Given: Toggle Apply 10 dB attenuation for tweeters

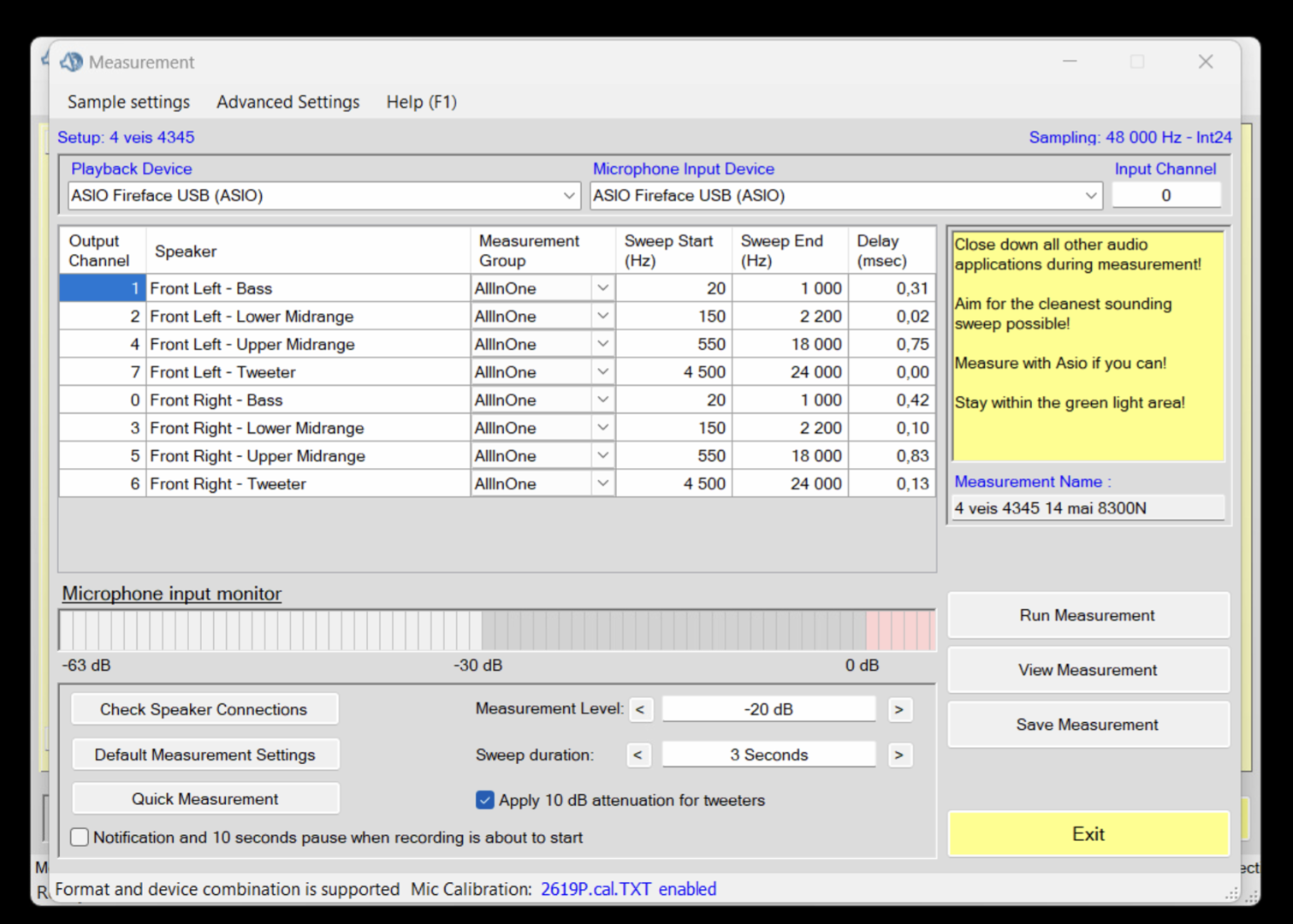Looking at the screenshot, I should pos(484,800).
